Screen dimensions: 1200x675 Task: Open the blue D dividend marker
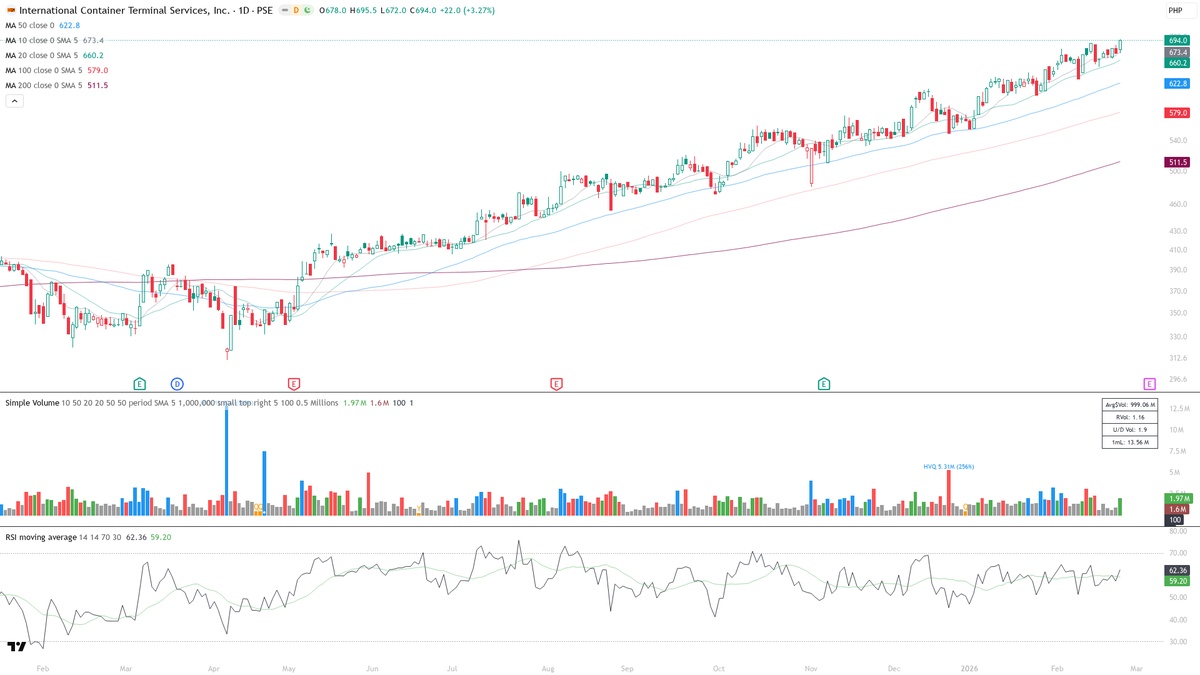(x=177, y=383)
